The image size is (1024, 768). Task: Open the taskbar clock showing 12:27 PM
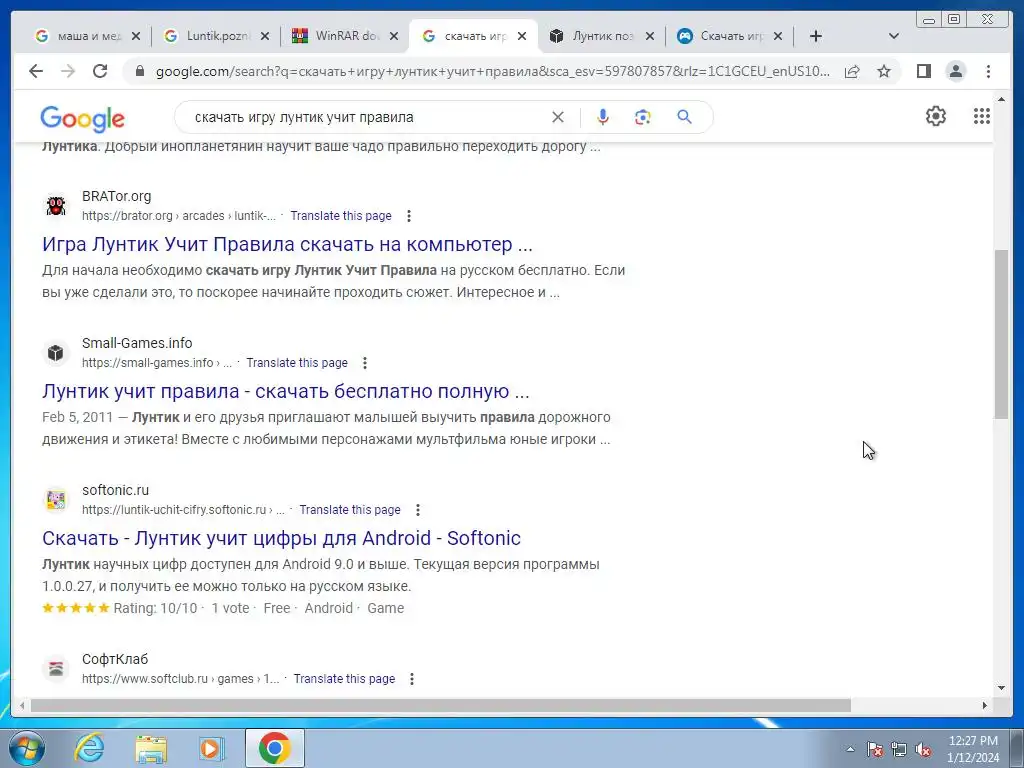point(973,749)
